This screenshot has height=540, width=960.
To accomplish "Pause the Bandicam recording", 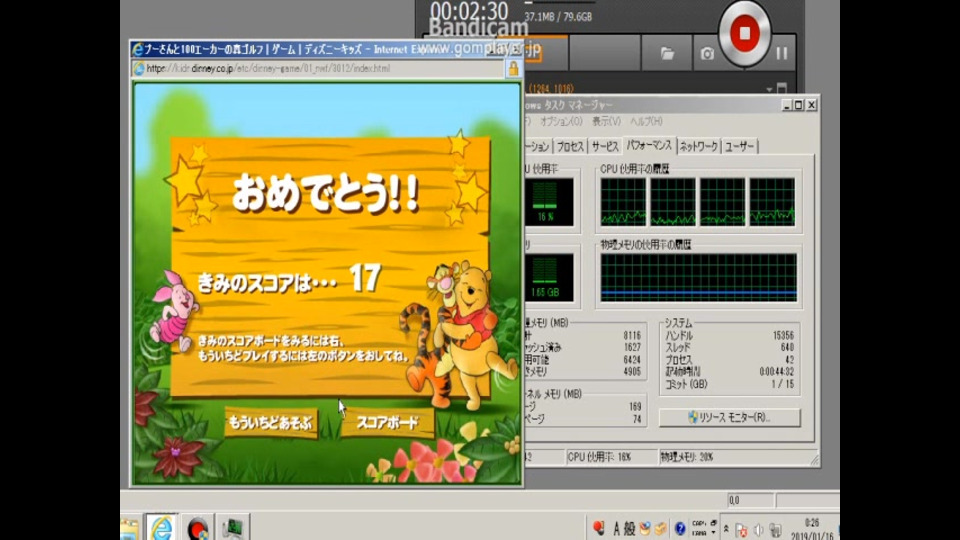I will [782, 53].
